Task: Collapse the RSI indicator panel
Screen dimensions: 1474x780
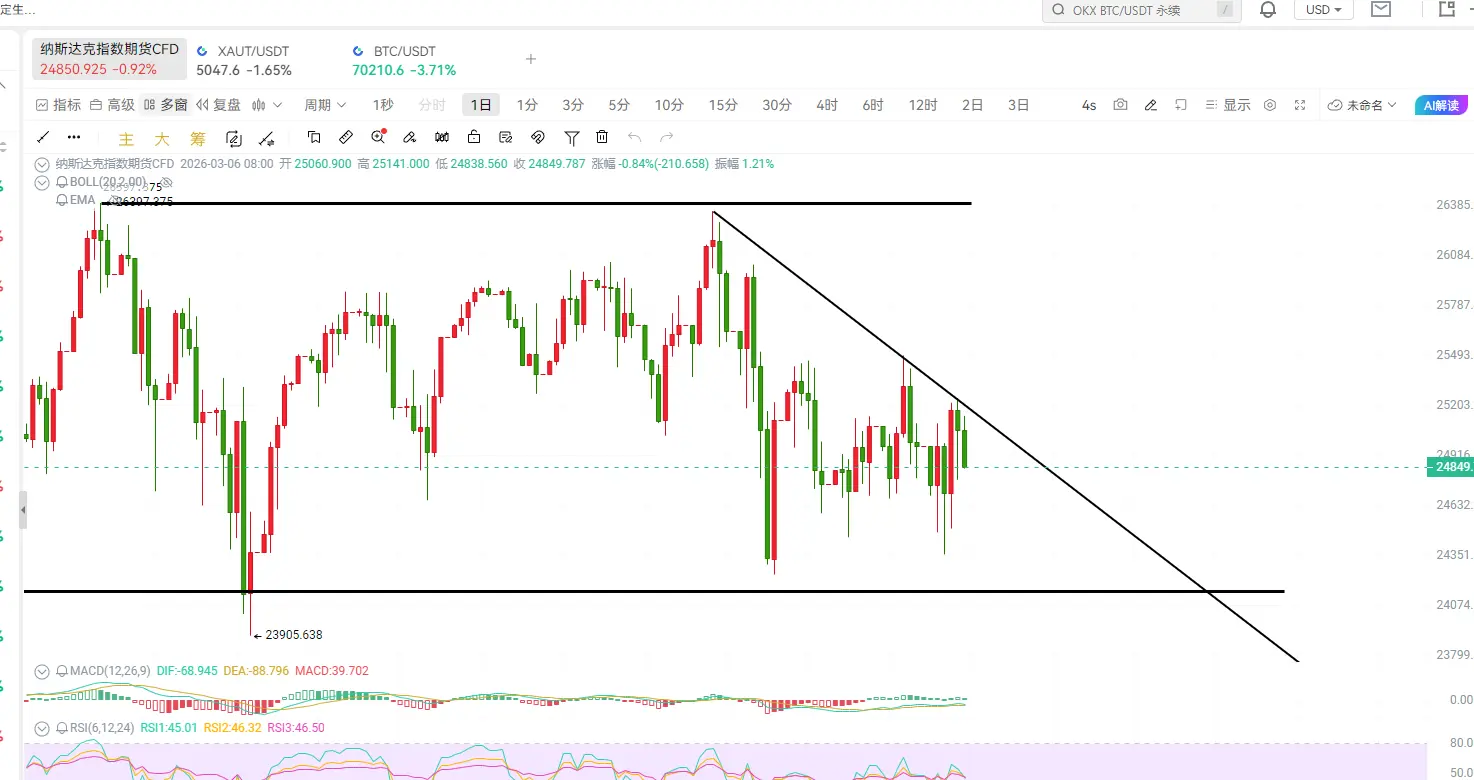Action: click(x=42, y=728)
